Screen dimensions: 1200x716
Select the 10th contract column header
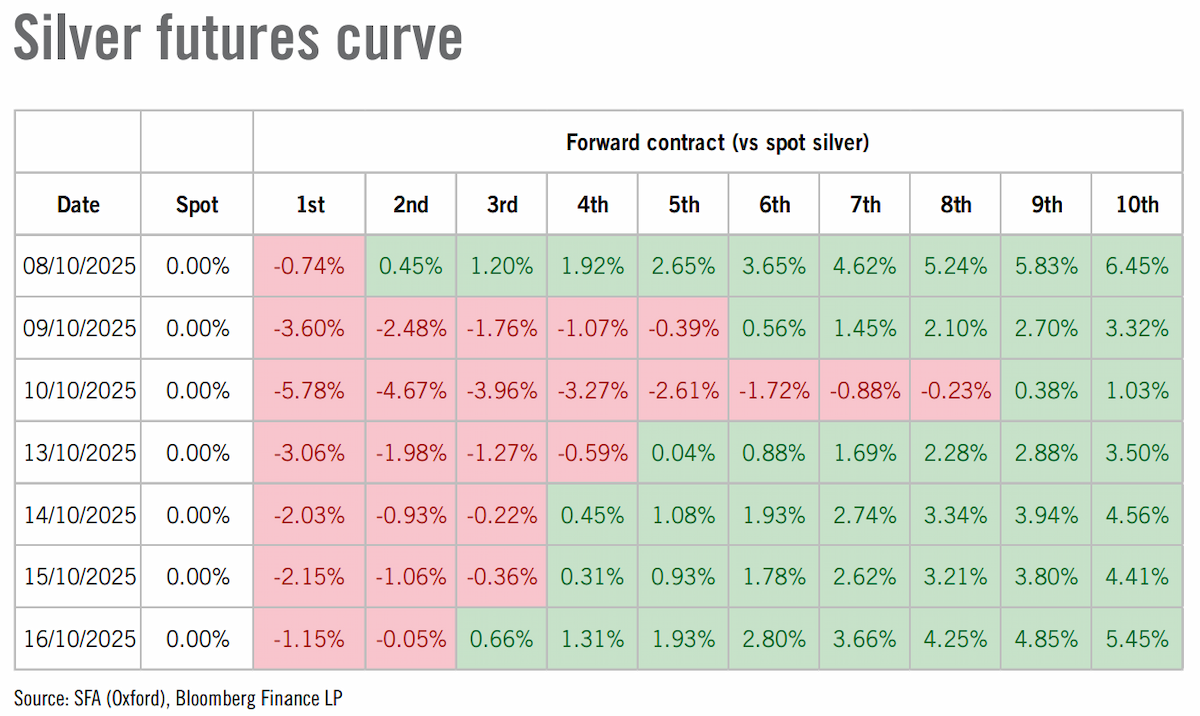(x=1137, y=204)
